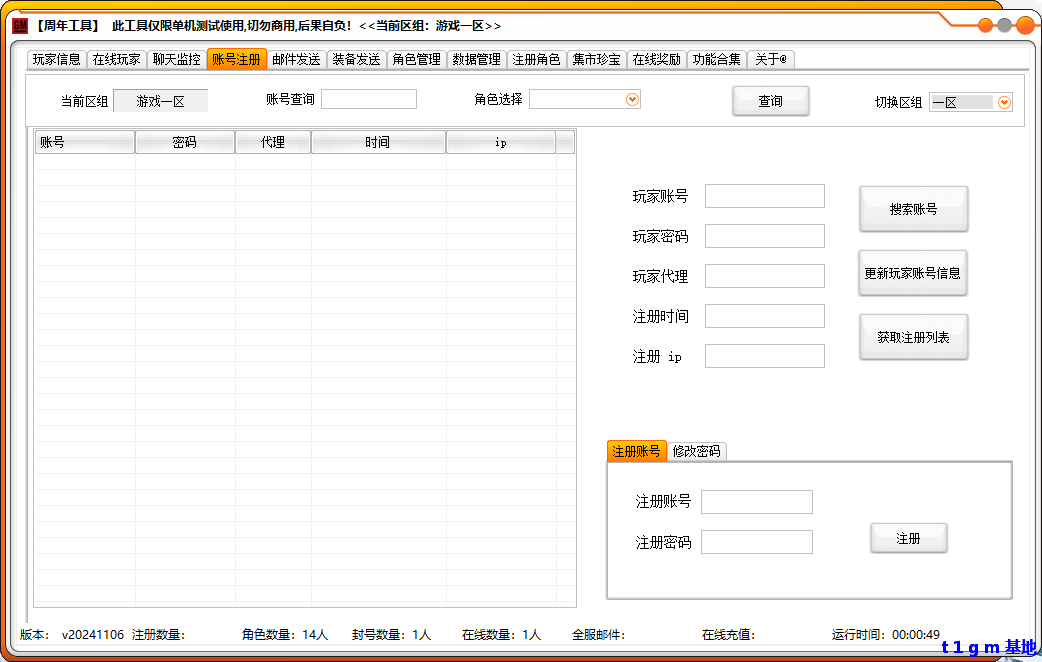Open the 角色选择 dropdown arrow
The height and width of the screenshot is (662, 1042).
click(x=632, y=99)
